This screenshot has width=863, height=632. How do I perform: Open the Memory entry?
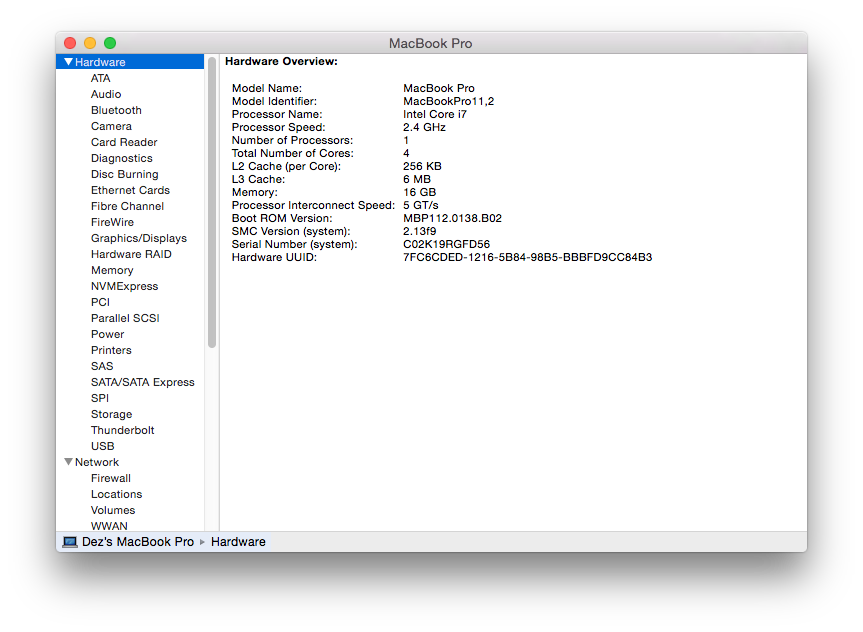click(x=112, y=270)
